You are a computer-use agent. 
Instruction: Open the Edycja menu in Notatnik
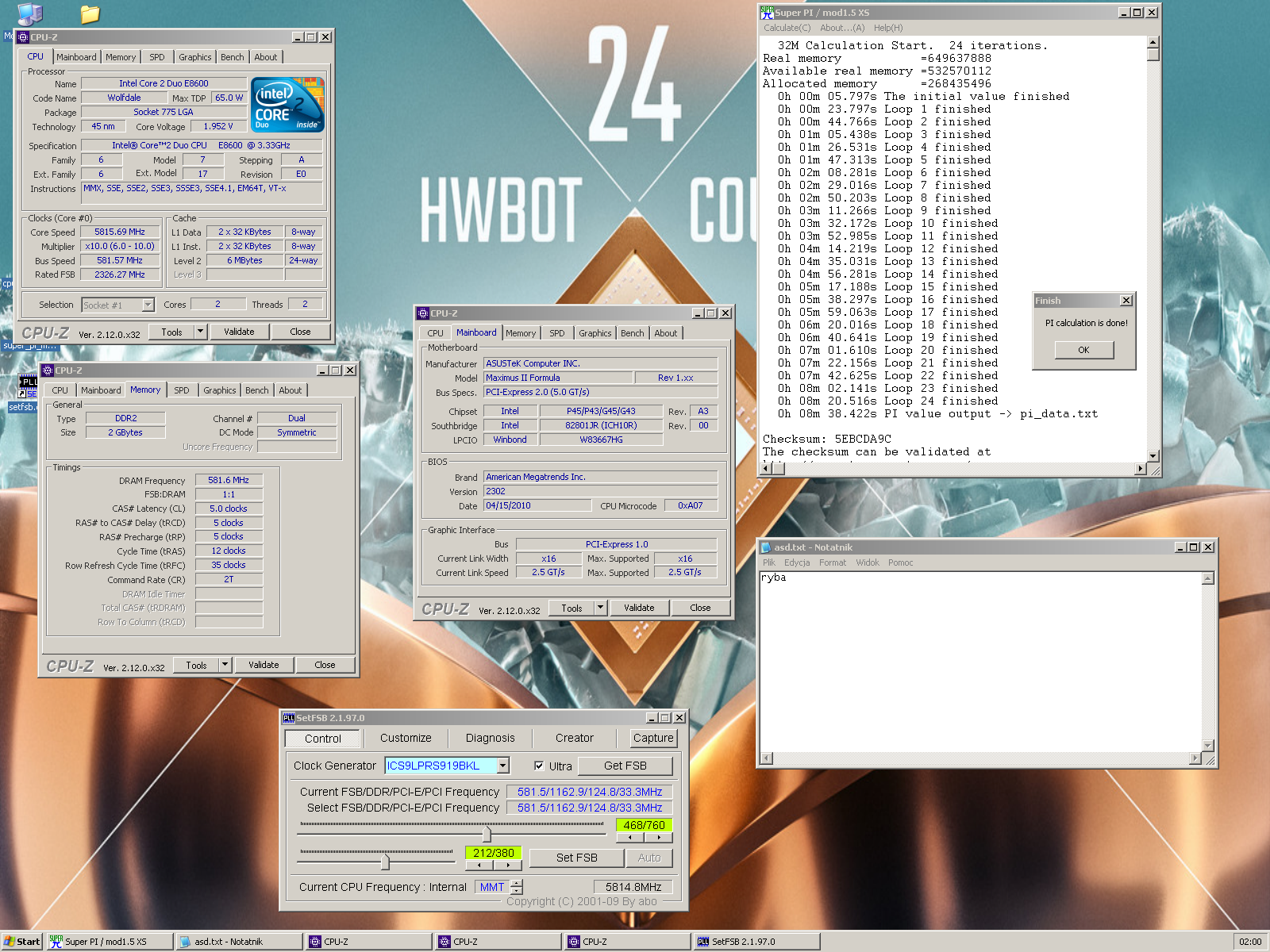[x=797, y=562]
